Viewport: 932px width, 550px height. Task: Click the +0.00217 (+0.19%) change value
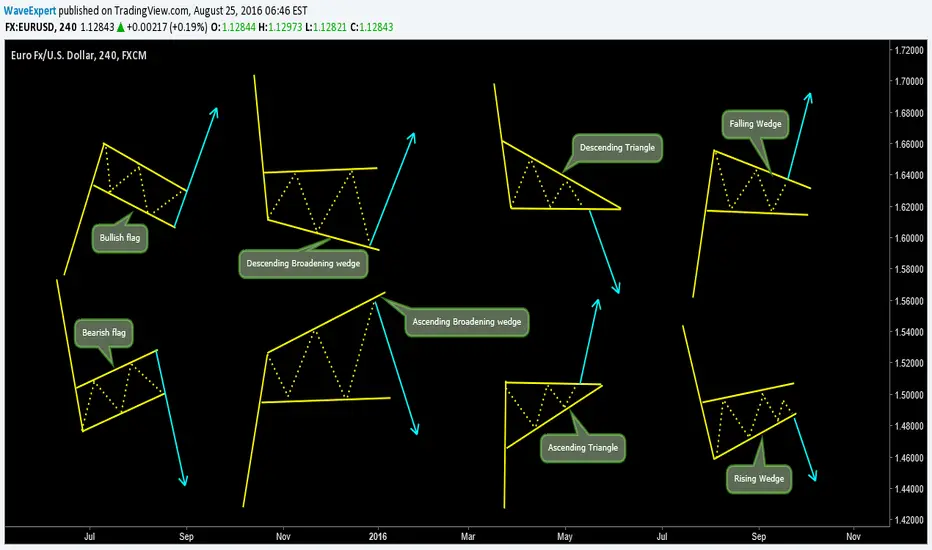click(x=166, y=27)
